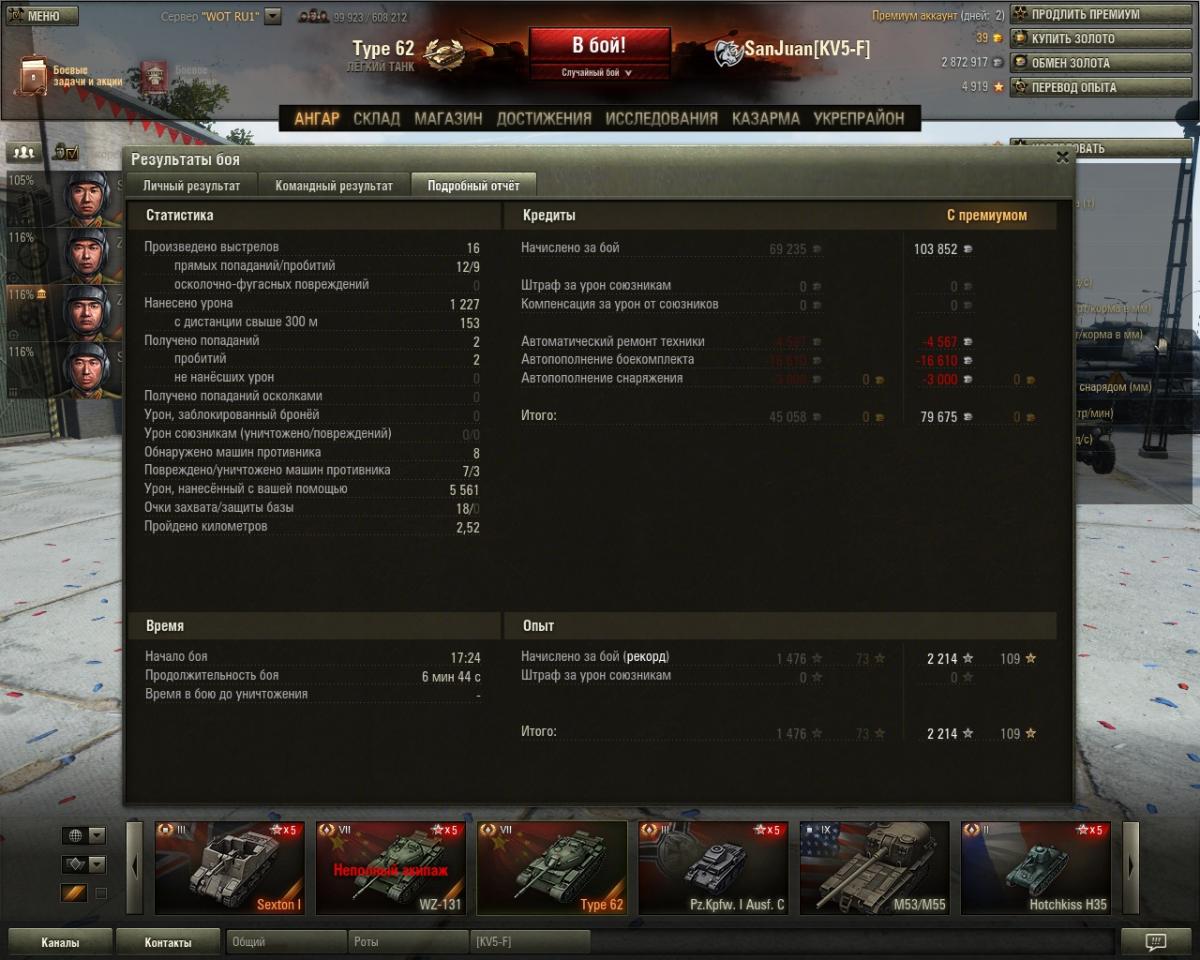Click the notifications speech bubble icon
The image size is (1200, 960).
(1156, 942)
